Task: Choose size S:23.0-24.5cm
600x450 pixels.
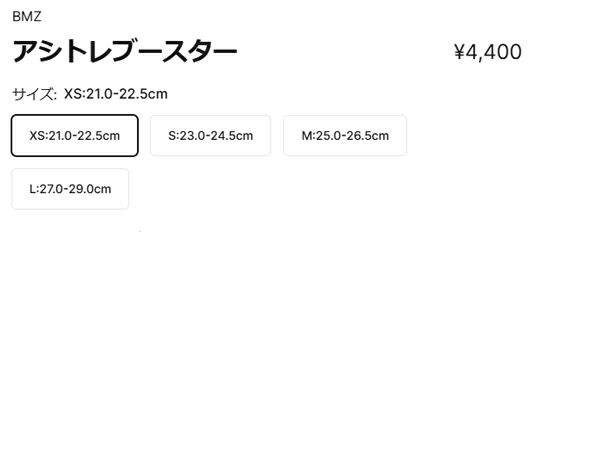Action: [210, 136]
